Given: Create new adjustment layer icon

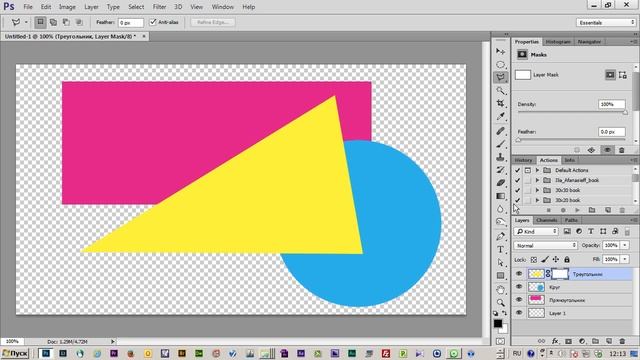Looking at the screenshot, I should (x=582, y=341).
